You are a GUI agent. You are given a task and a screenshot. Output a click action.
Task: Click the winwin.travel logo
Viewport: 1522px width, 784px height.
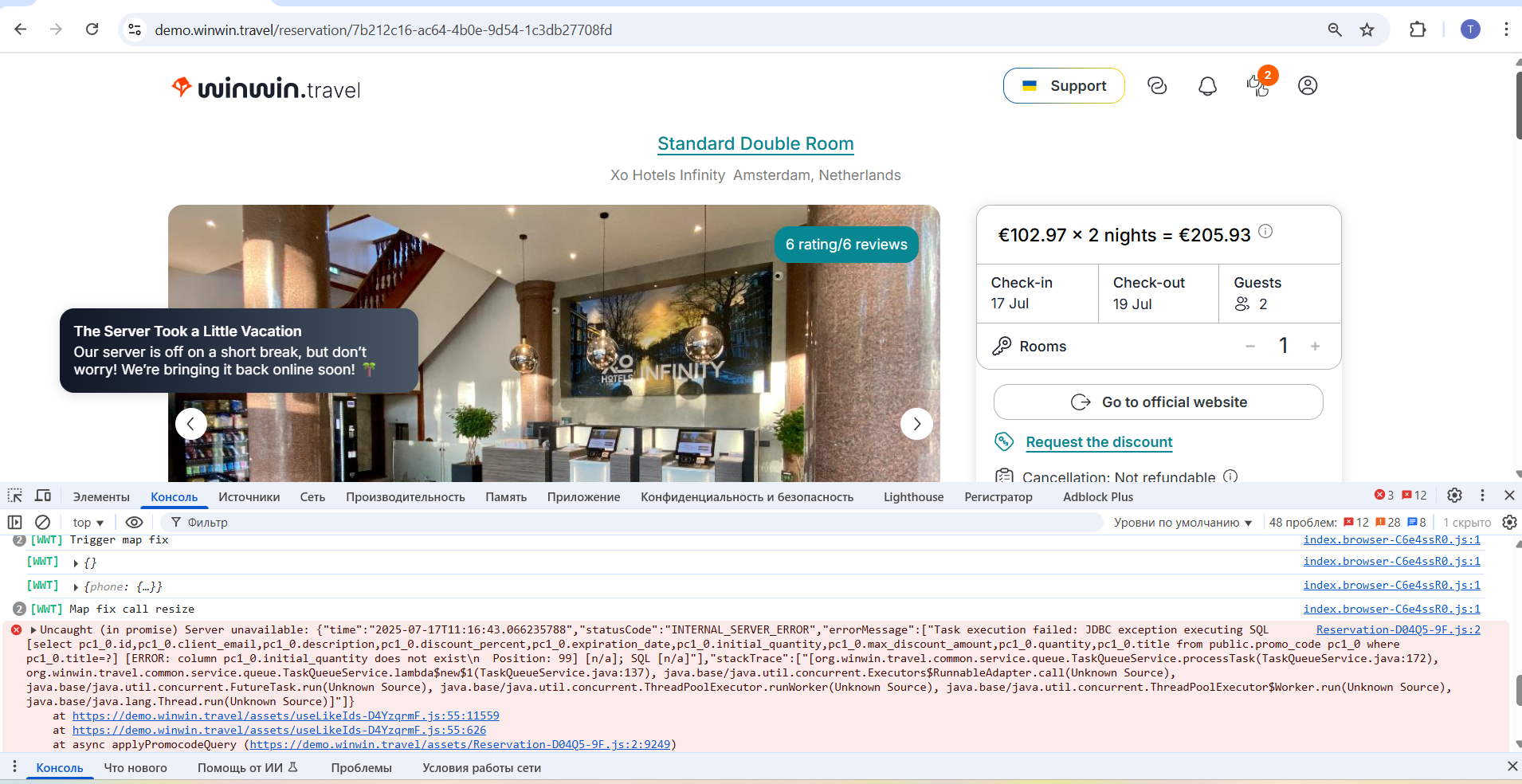[266, 88]
